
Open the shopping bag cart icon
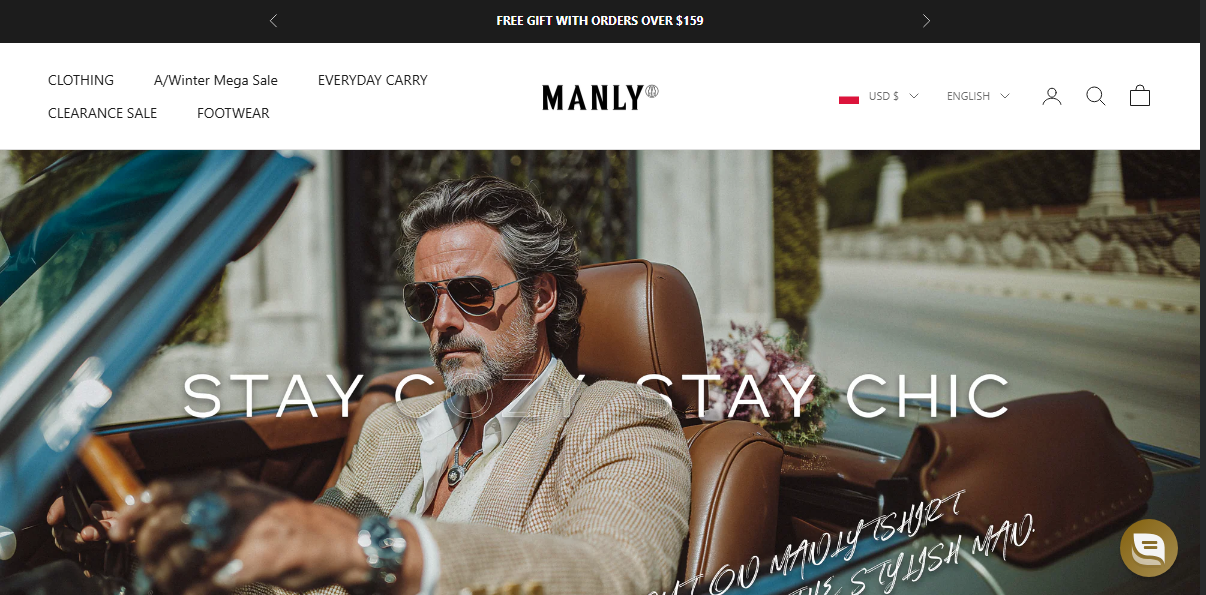(1140, 96)
